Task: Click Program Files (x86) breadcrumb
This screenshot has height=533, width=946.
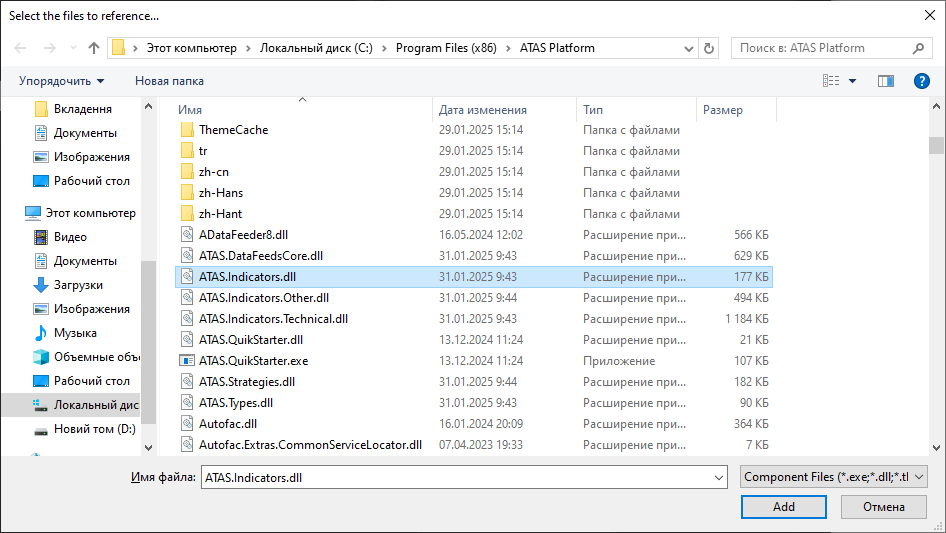Action: pos(446,48)
